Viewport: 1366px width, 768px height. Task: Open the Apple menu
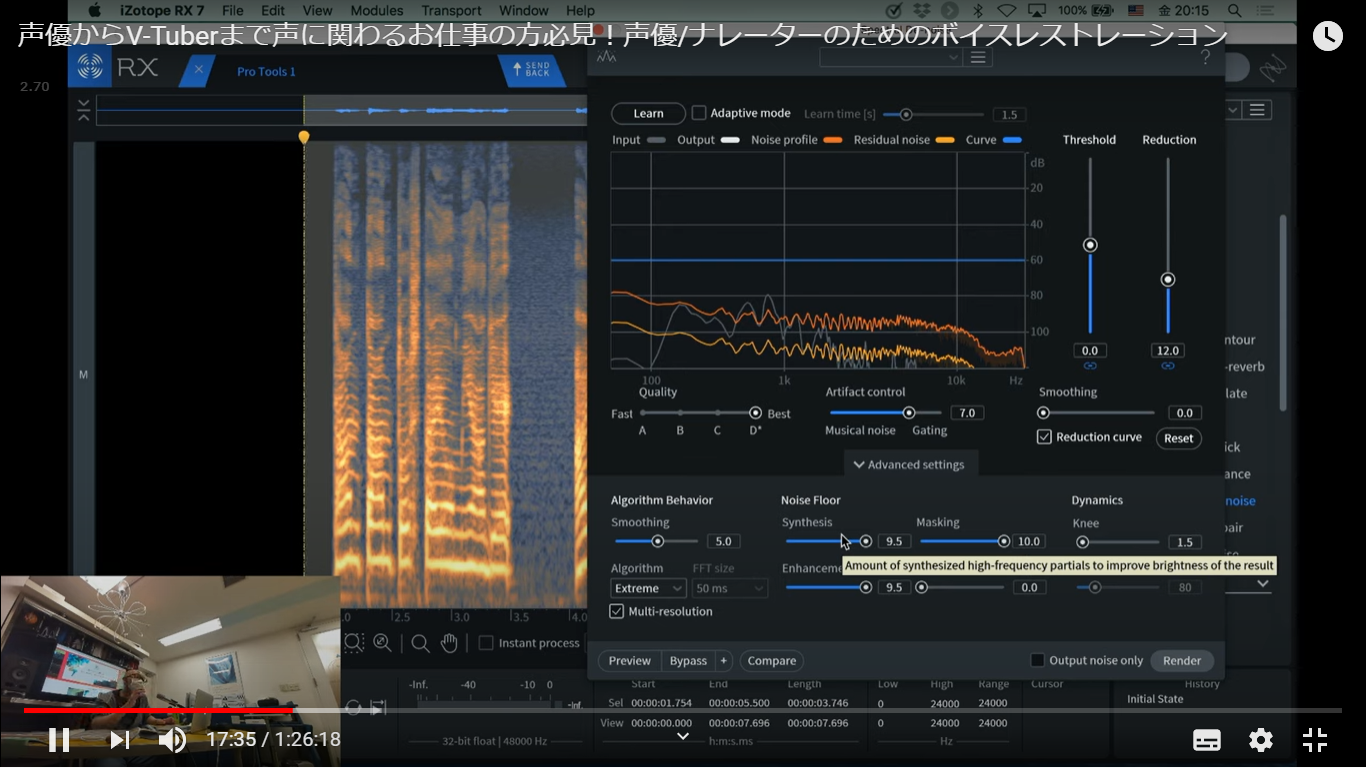(x=94, y=10)
